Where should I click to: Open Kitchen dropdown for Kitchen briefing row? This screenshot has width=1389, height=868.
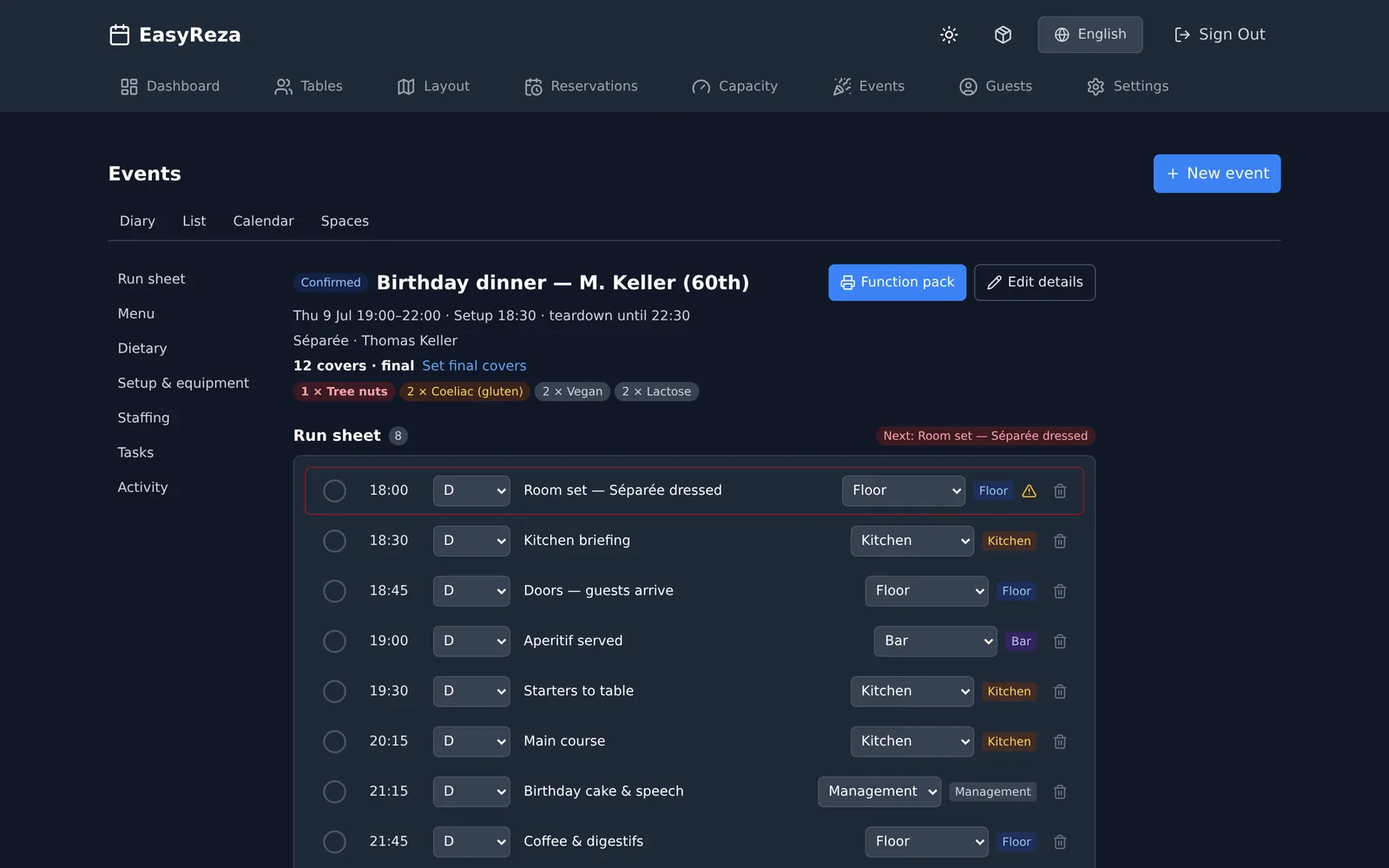[x=912, y=541]
